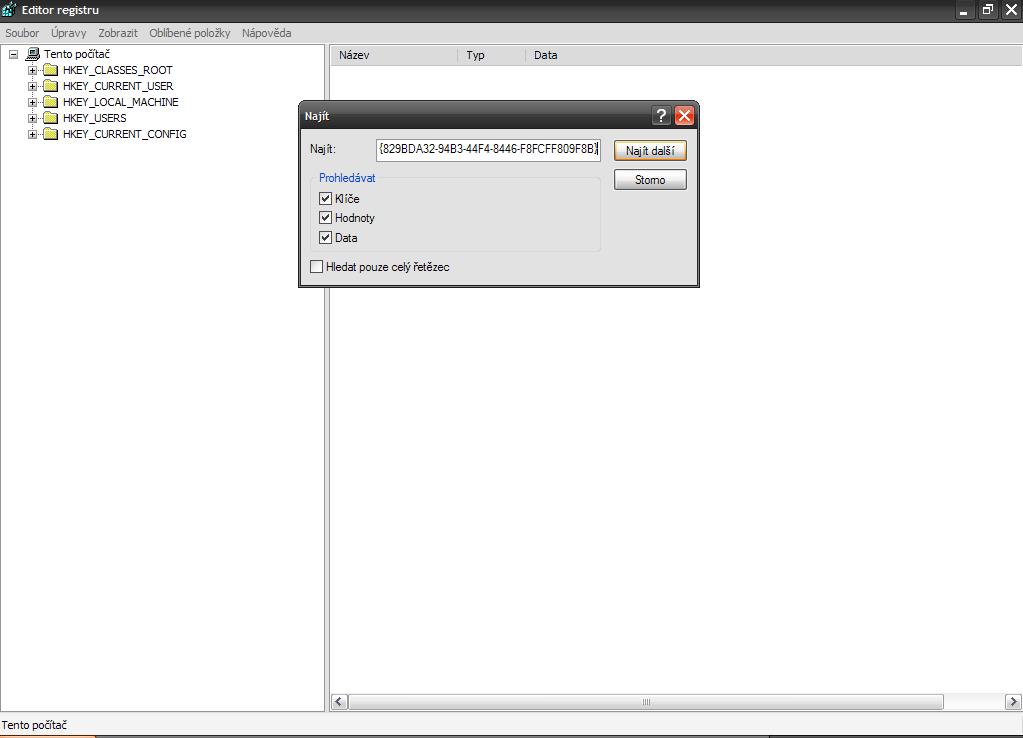Viewport: 1023px width, 738px height.
Task: Uncheck the Data checkbox in Prohledávat group
Action: point(326,238)
